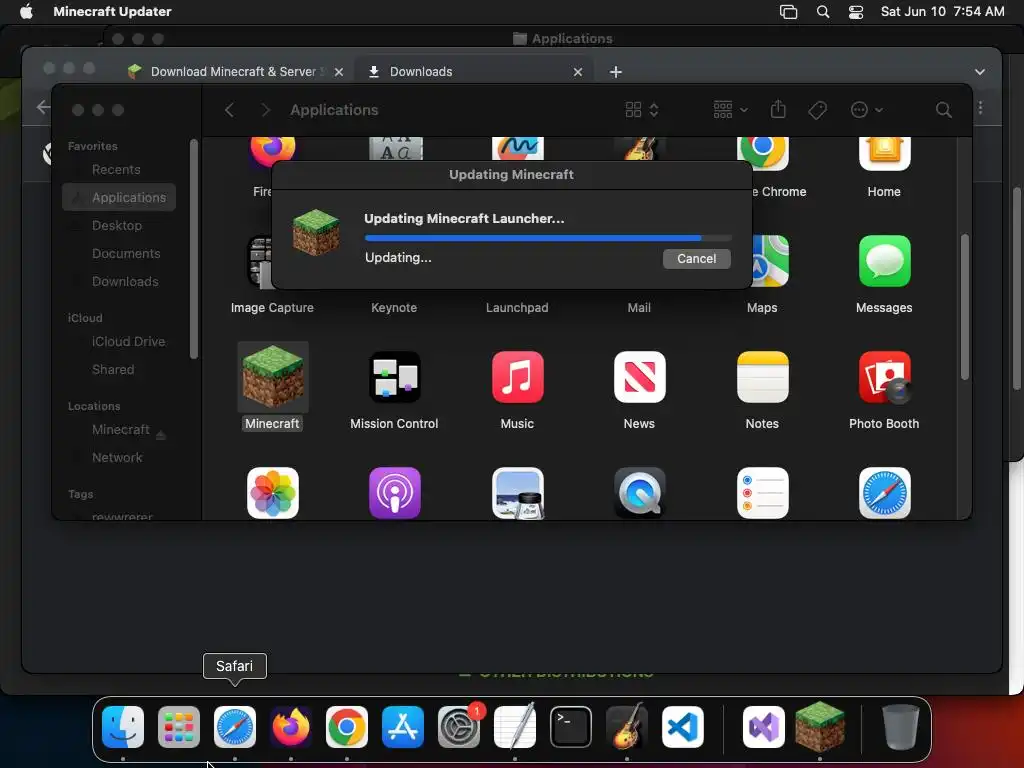This screenshot has width=1024, height=768.
Task: Open the Preview app icon
Action: 517,493
